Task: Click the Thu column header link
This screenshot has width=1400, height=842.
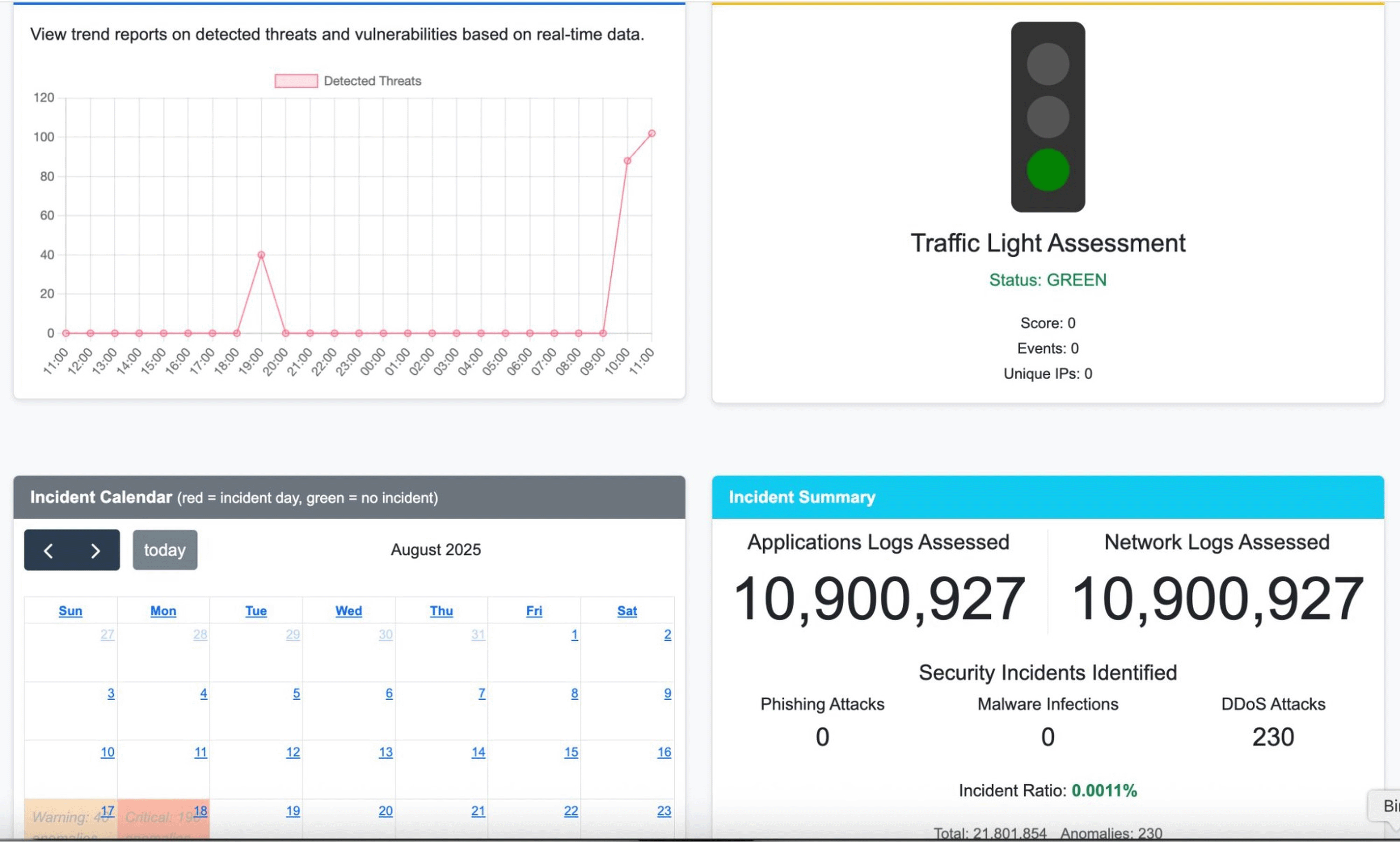Action: [x=441, y=611]
